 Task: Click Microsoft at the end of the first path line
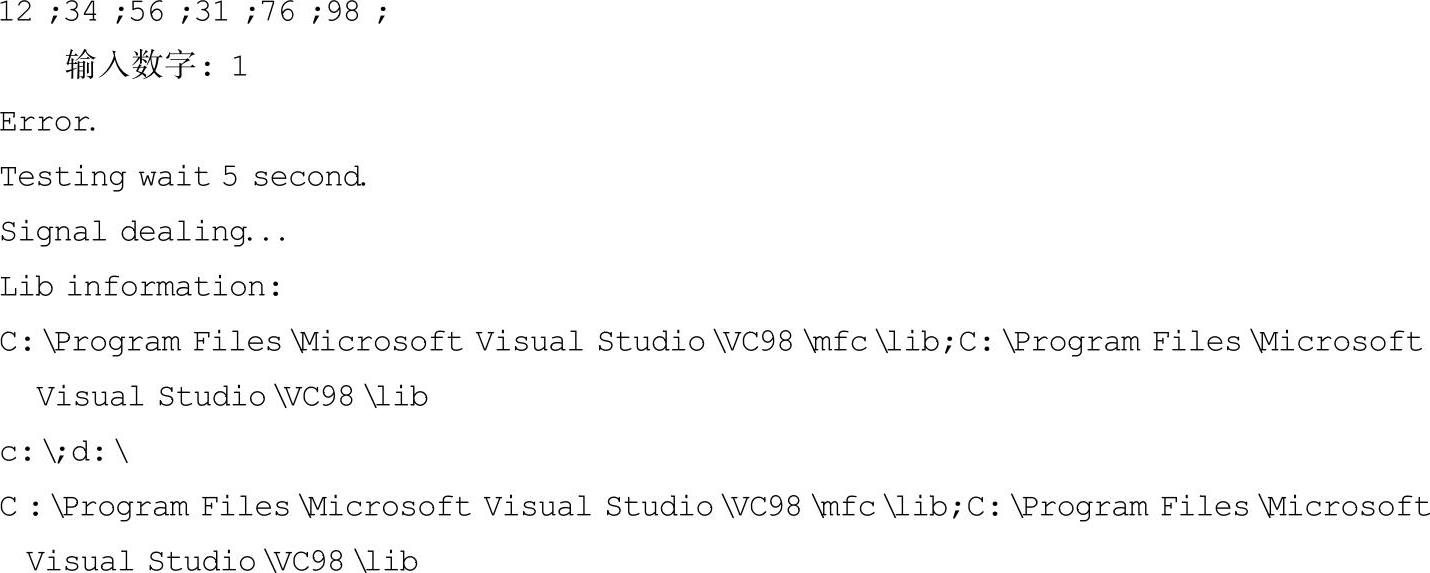coord(1340,342)
